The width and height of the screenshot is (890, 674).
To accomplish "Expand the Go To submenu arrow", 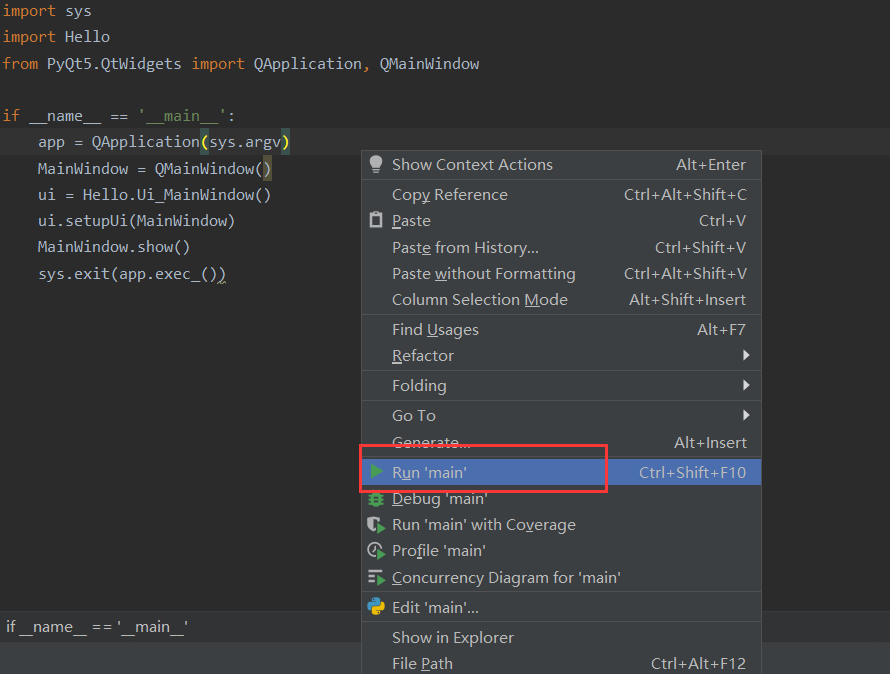I will point(746,416).
